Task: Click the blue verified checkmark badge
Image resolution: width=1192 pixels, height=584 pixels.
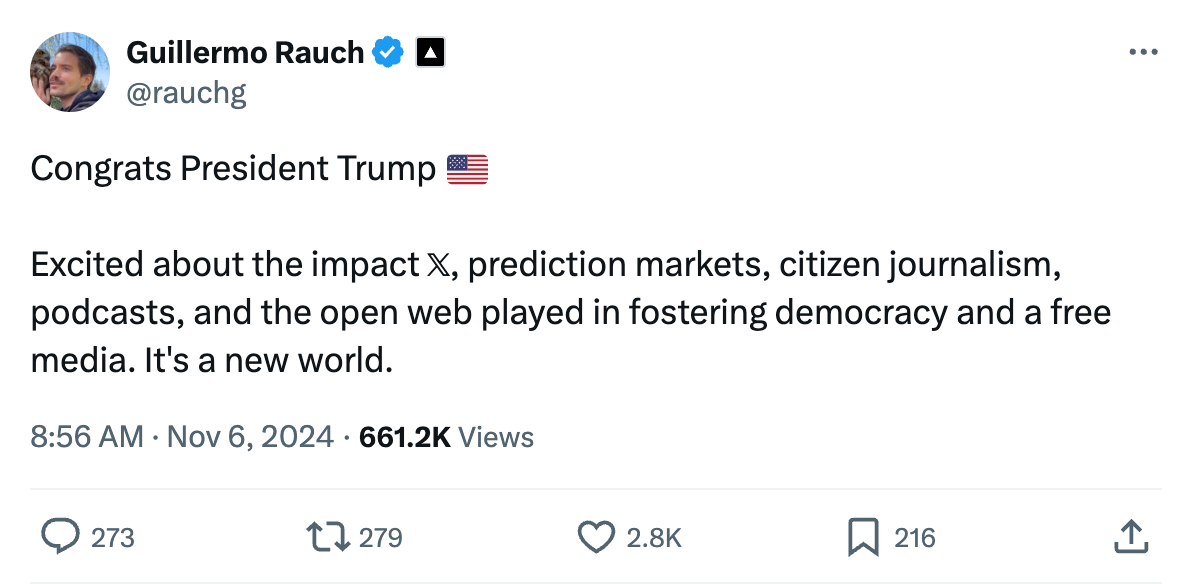Action: [388, 52]
